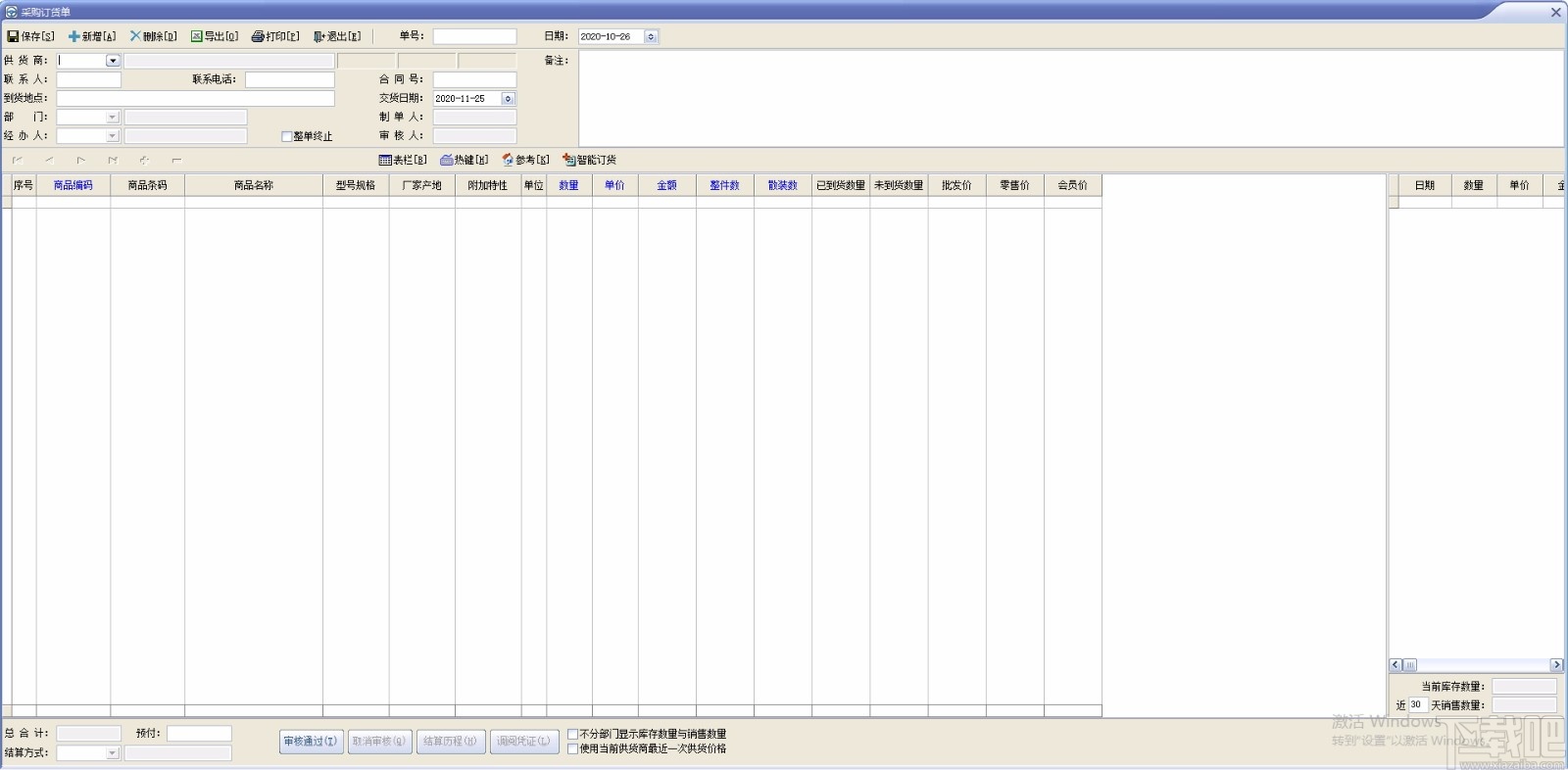Click the 删除[D] delete toolbar button
Viewport: 1568px width, 770px height.
[153, 36]
